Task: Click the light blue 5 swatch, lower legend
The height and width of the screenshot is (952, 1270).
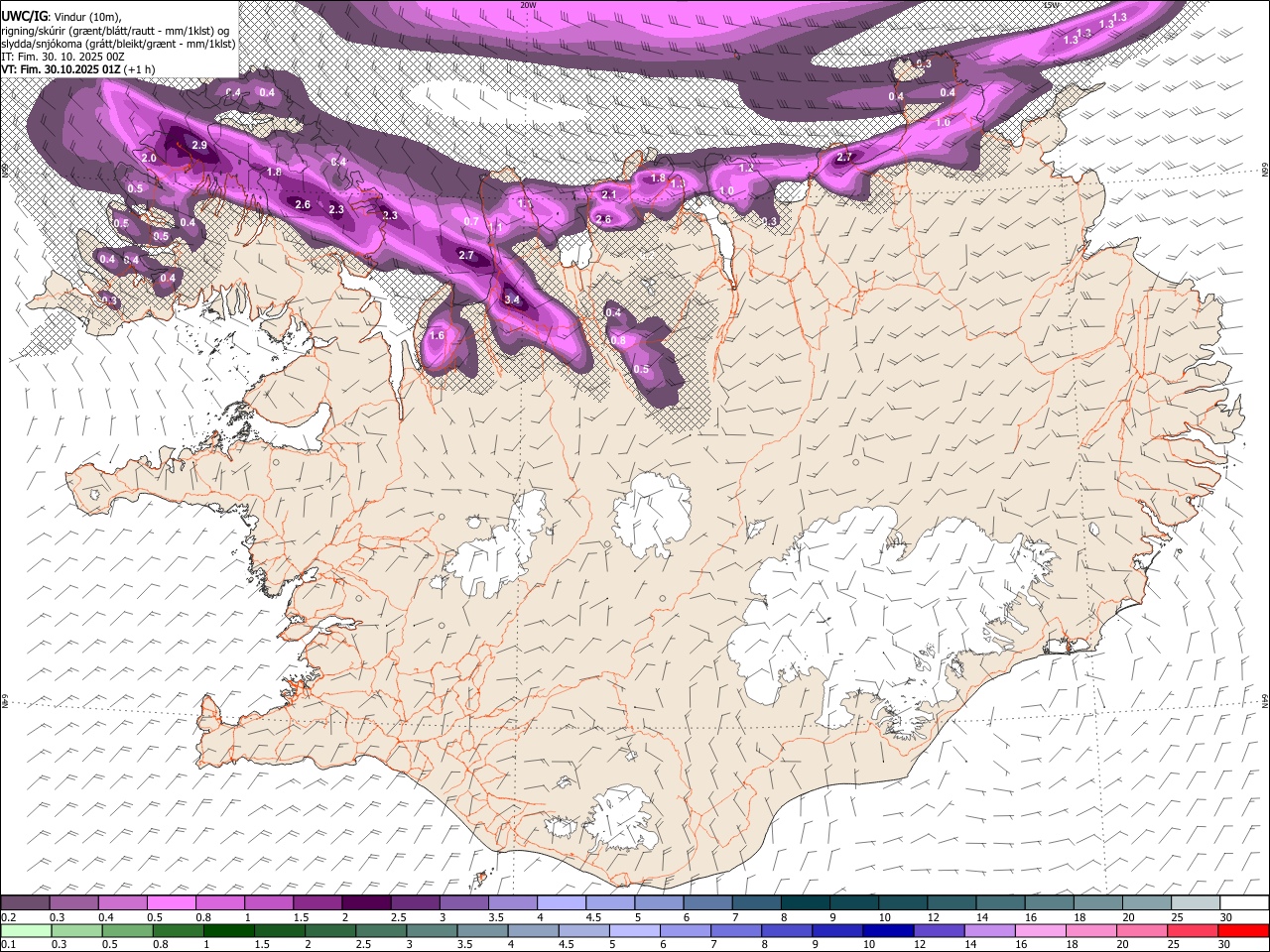Action: pyautogui.click(x=636, y=931)
